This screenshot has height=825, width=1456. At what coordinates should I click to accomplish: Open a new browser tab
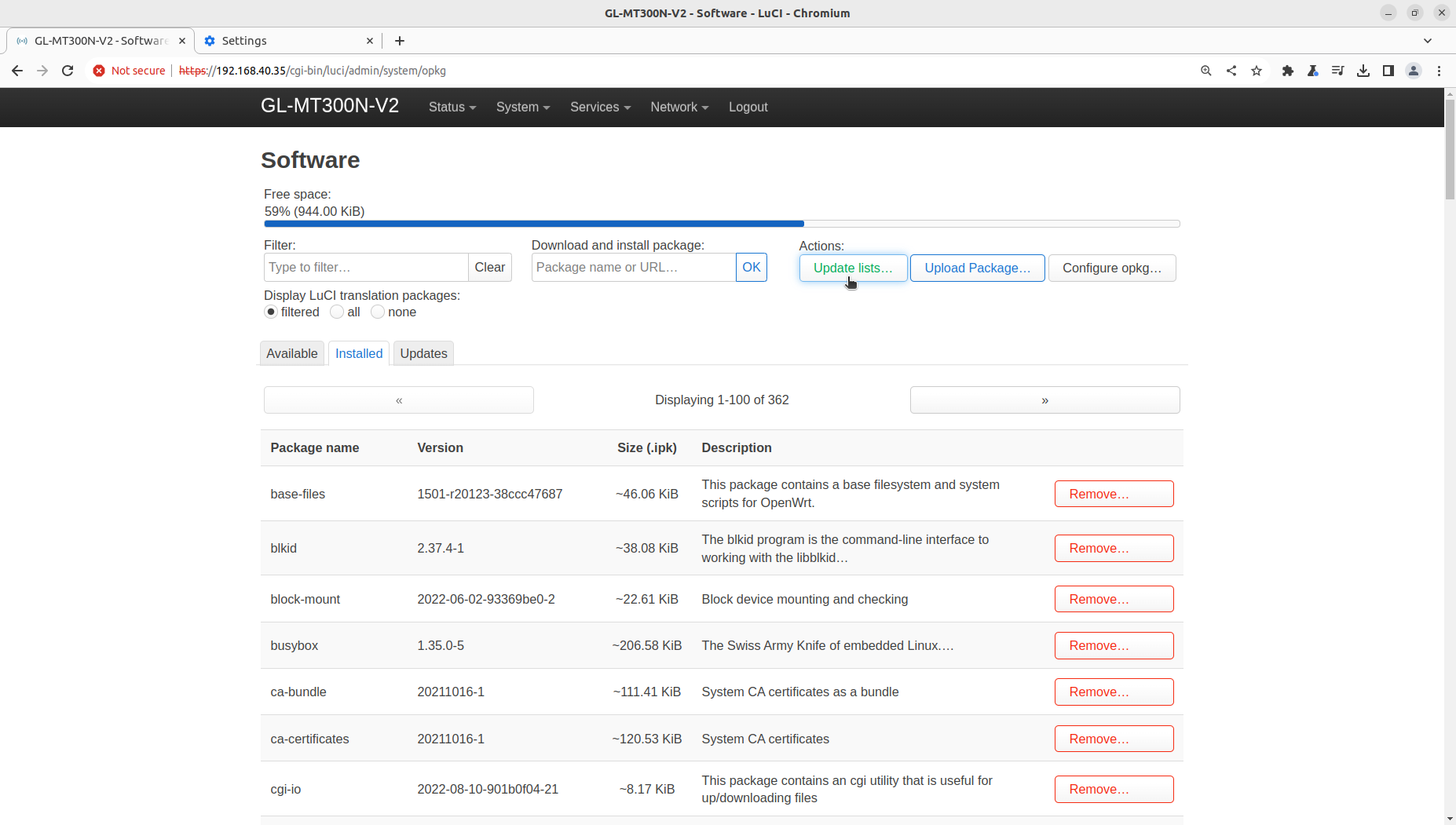pyautogui.click(x=400, y=41)
